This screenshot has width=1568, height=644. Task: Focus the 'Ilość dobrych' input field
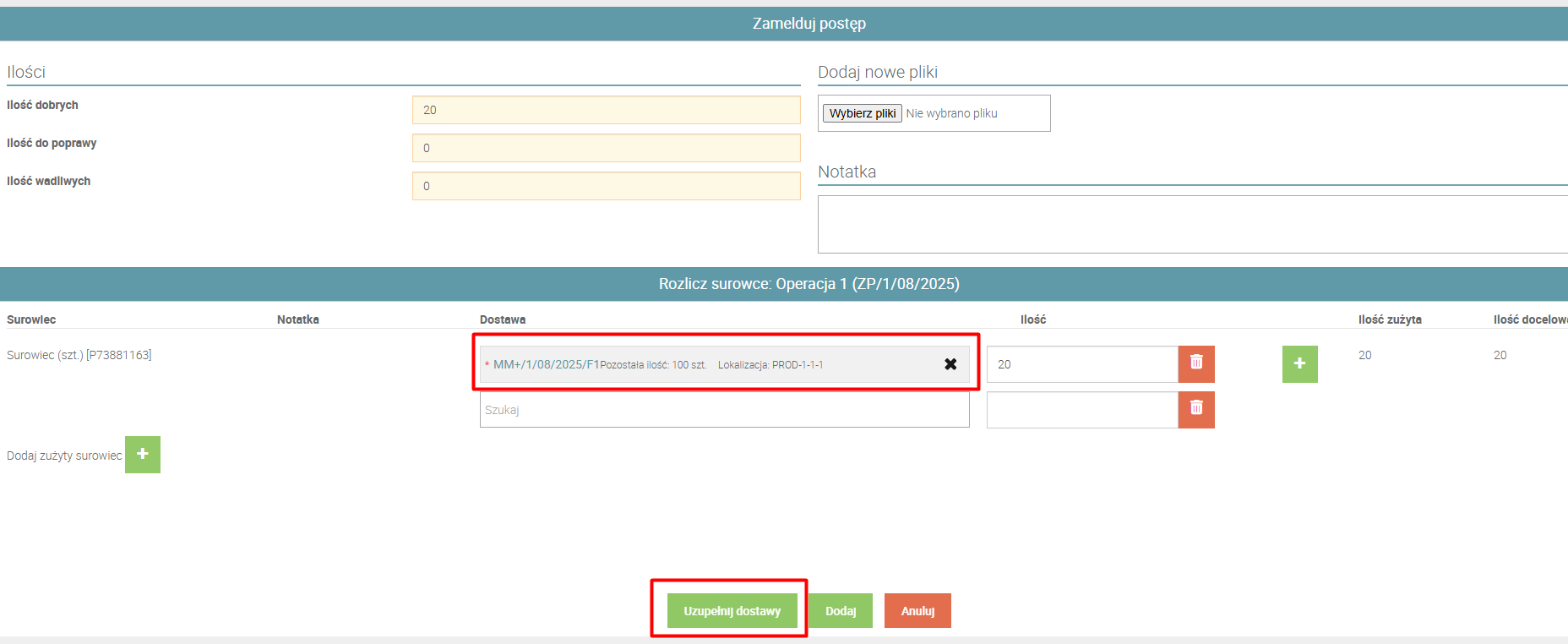click(606, 110)
